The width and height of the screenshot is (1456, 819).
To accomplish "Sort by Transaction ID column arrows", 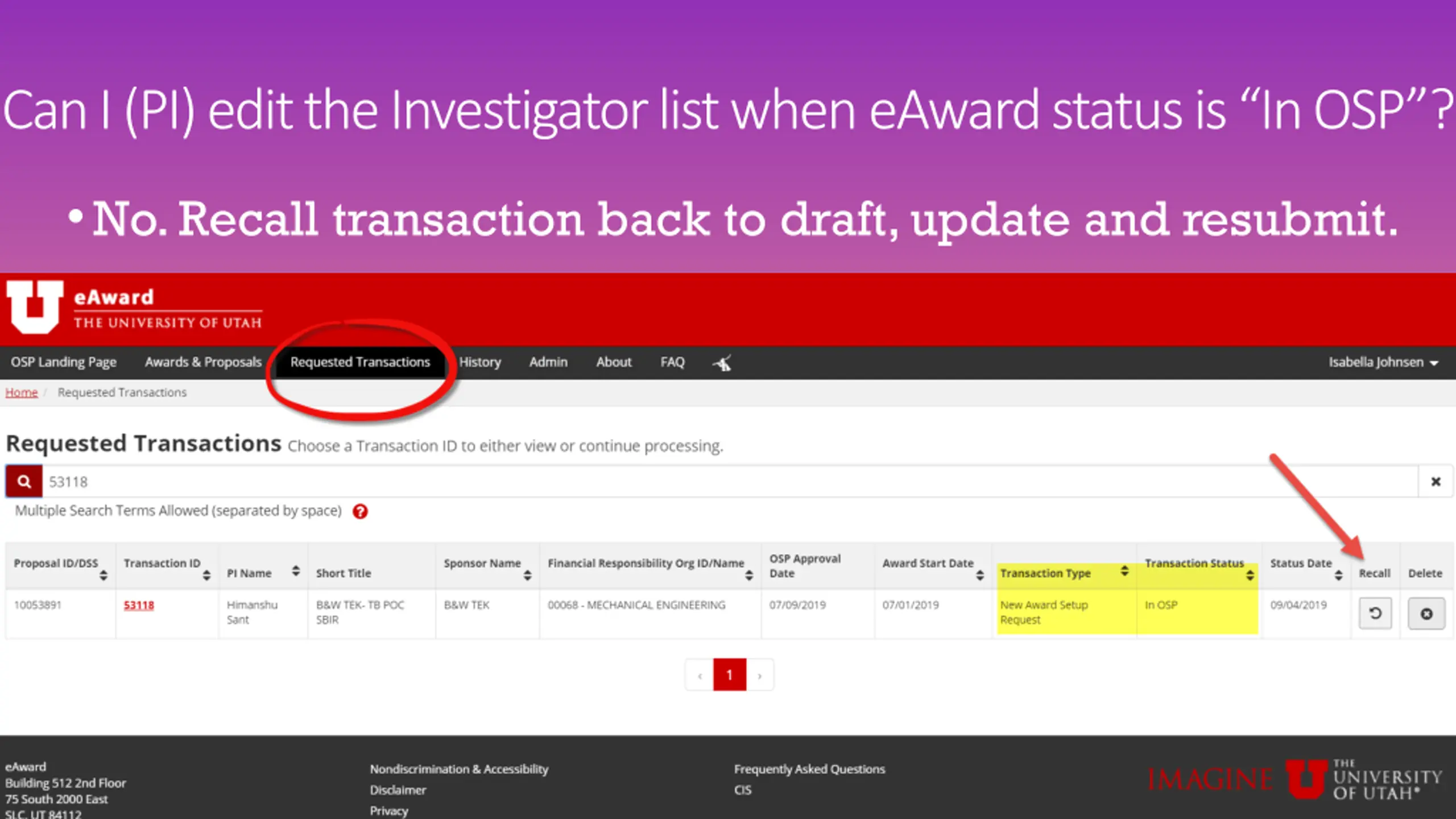I will click(206, 575).
